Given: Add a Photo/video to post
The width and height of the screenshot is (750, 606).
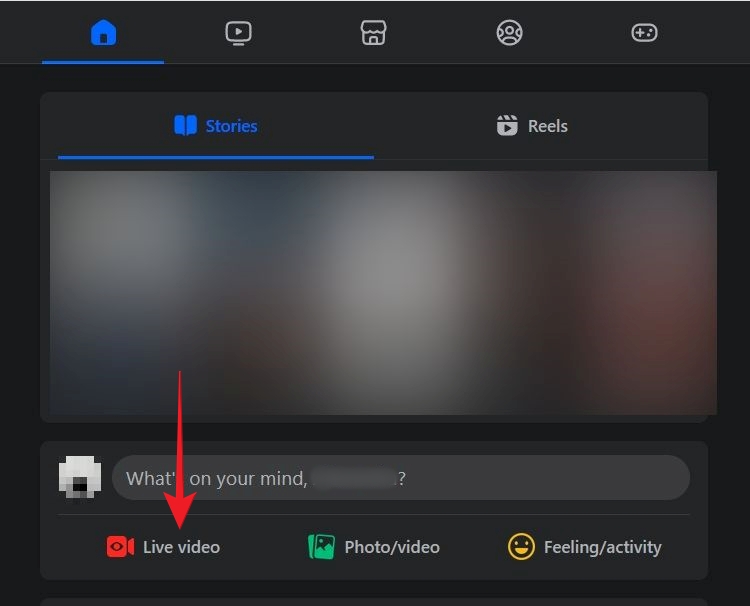Looking at the screenshot, I should click(x=374, y=547).
